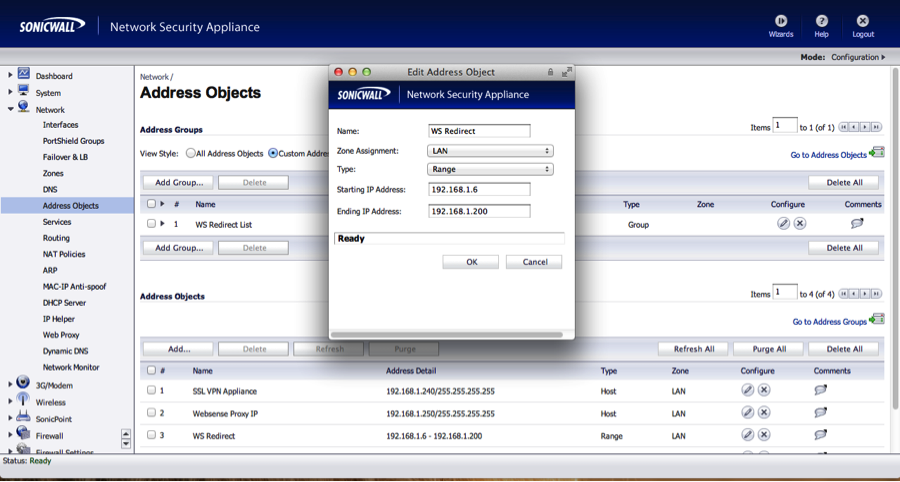Click the Firewall icon in sidebar
The image size is (900, 482).
pyautogui.click(x=24, y=433)
